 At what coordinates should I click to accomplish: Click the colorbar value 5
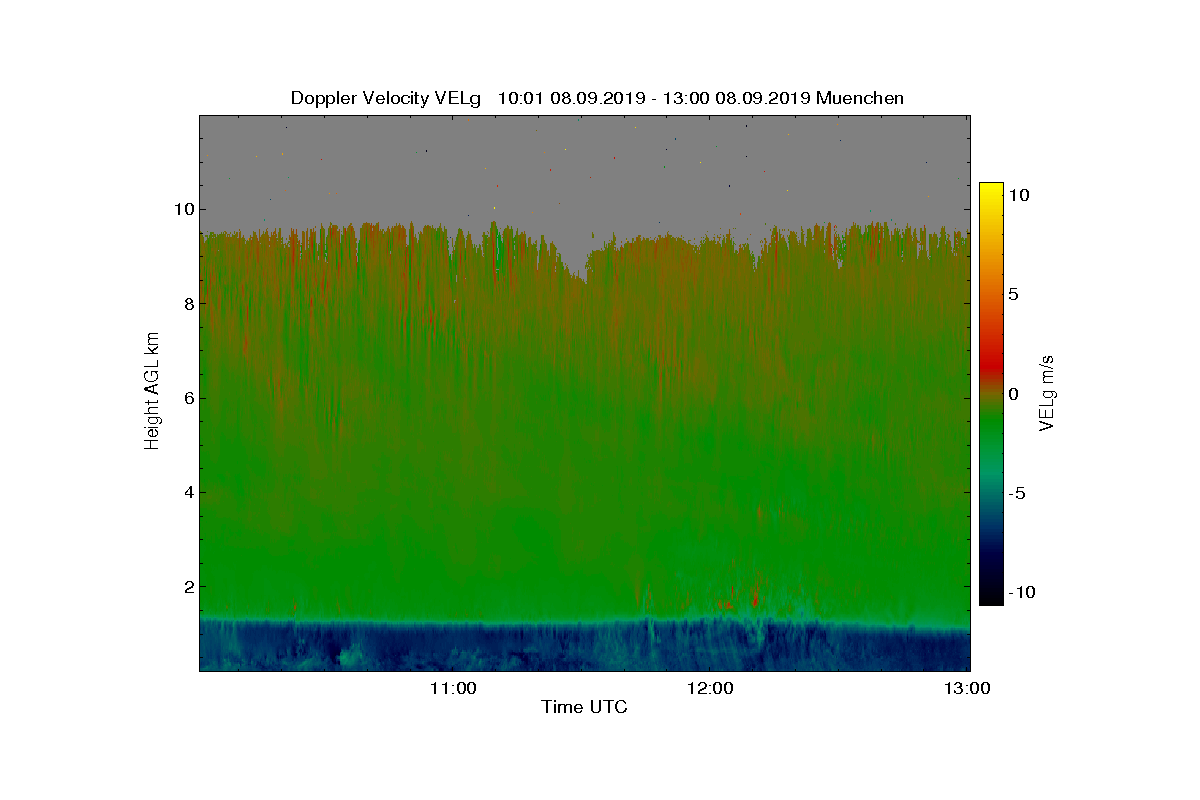coord(1013,295)
